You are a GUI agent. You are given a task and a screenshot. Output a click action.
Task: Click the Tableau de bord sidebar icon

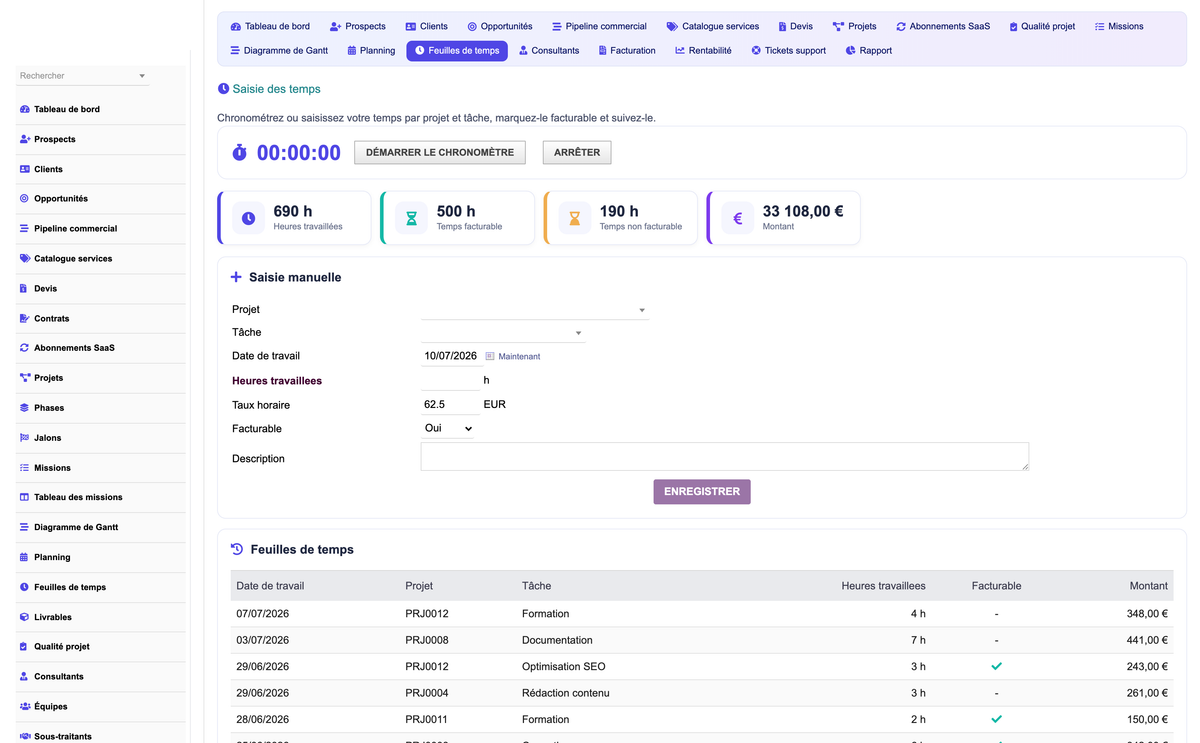[x=25, y=109]
